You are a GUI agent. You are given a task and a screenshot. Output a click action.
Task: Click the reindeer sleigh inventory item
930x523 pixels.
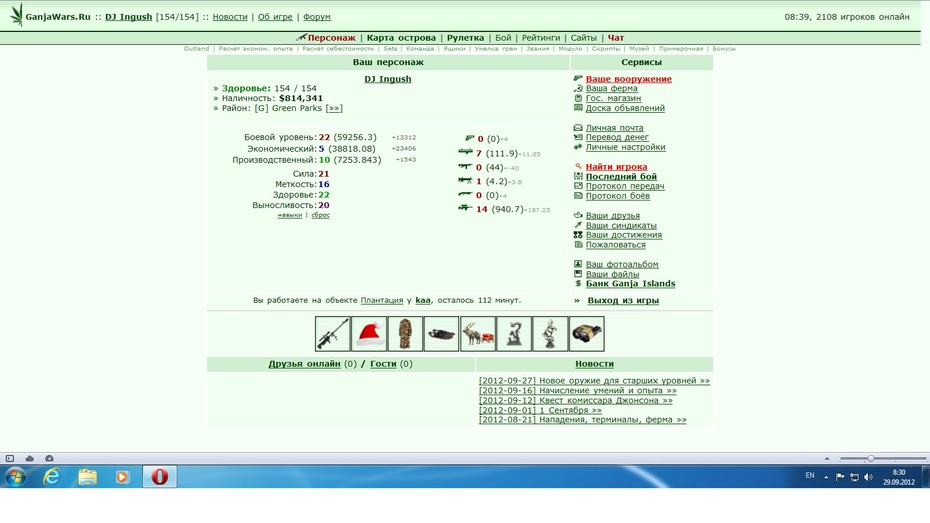coord(477,334)
